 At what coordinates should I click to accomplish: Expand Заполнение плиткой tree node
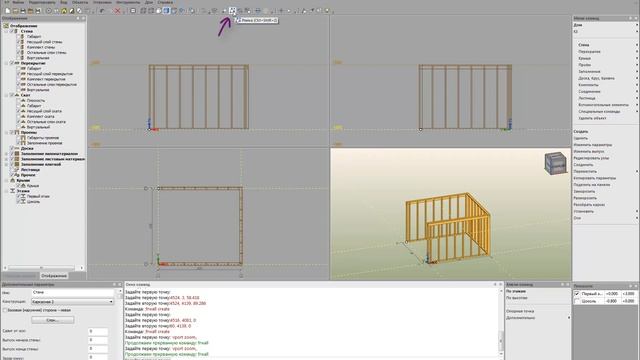(x=6, y=164)
